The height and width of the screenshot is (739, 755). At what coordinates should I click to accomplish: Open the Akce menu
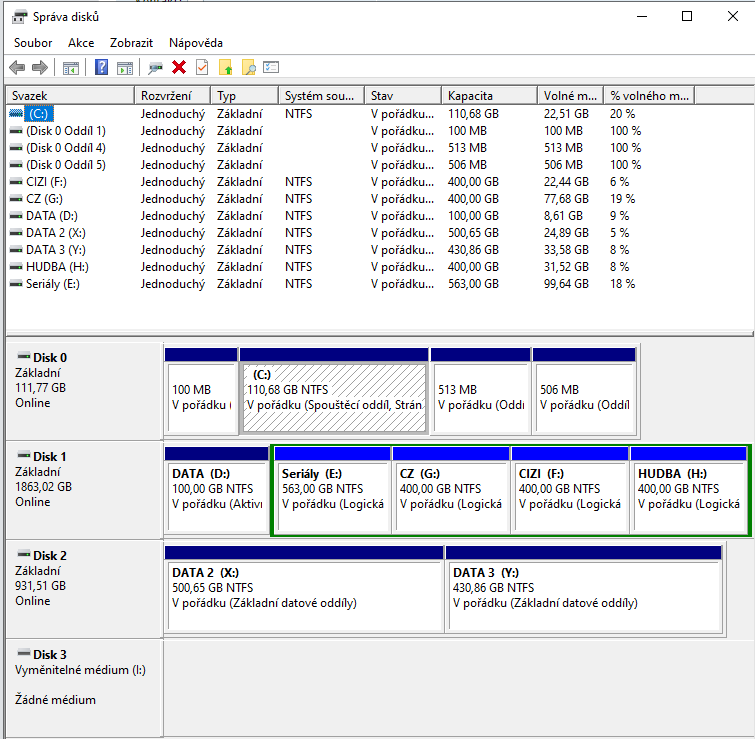point(81,43)
